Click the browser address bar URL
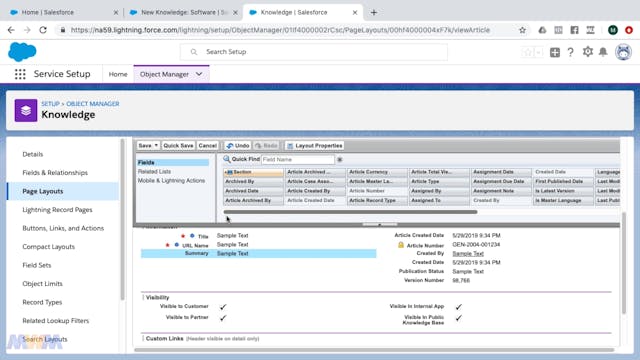This screenshot has width=640, height=360. coord(280,30)
